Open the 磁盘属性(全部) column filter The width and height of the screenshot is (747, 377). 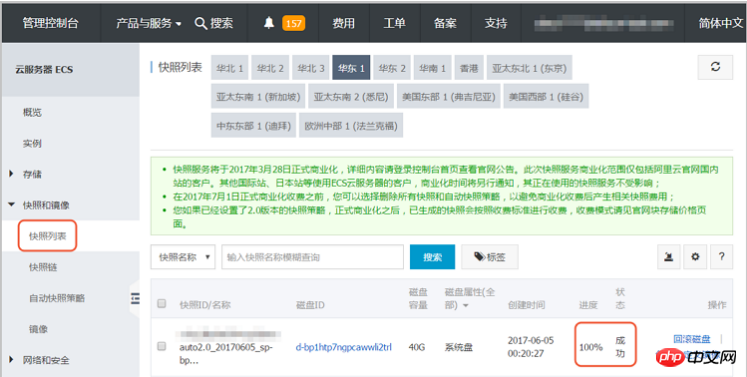tap(469, 298)
